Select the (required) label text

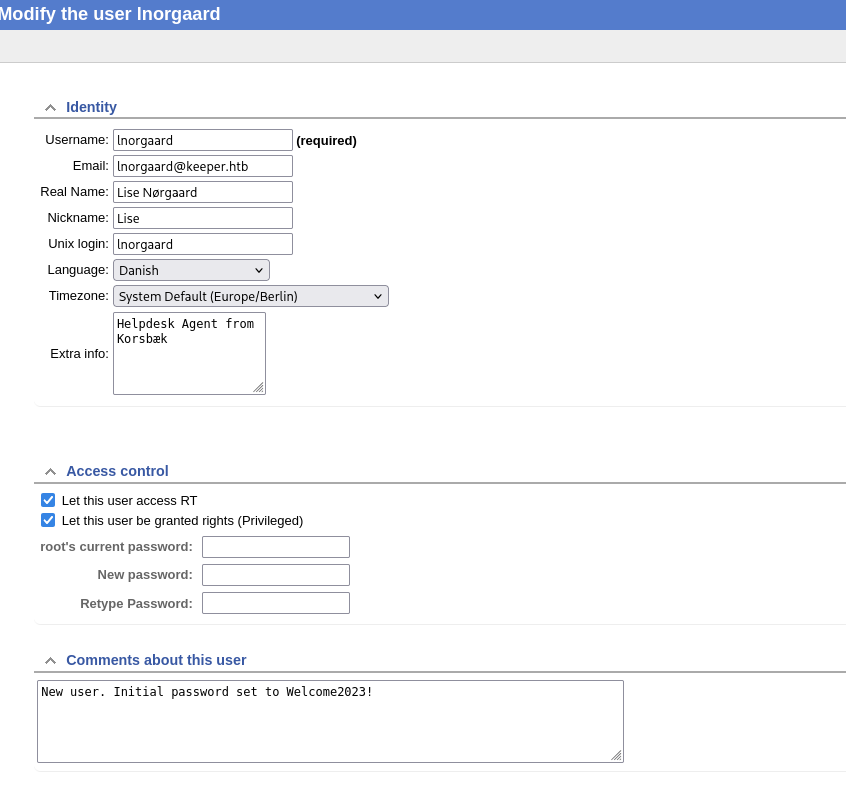(326, 141)
